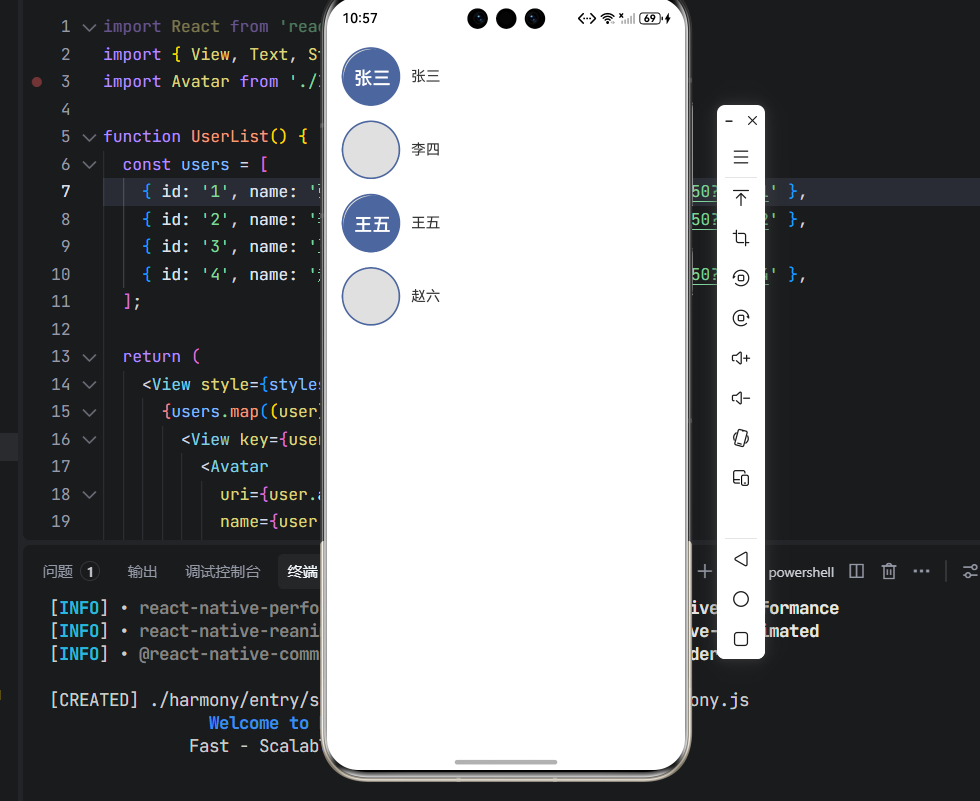
Task: Click the 'Avatar' identifier on line 3
Action: 200,82
